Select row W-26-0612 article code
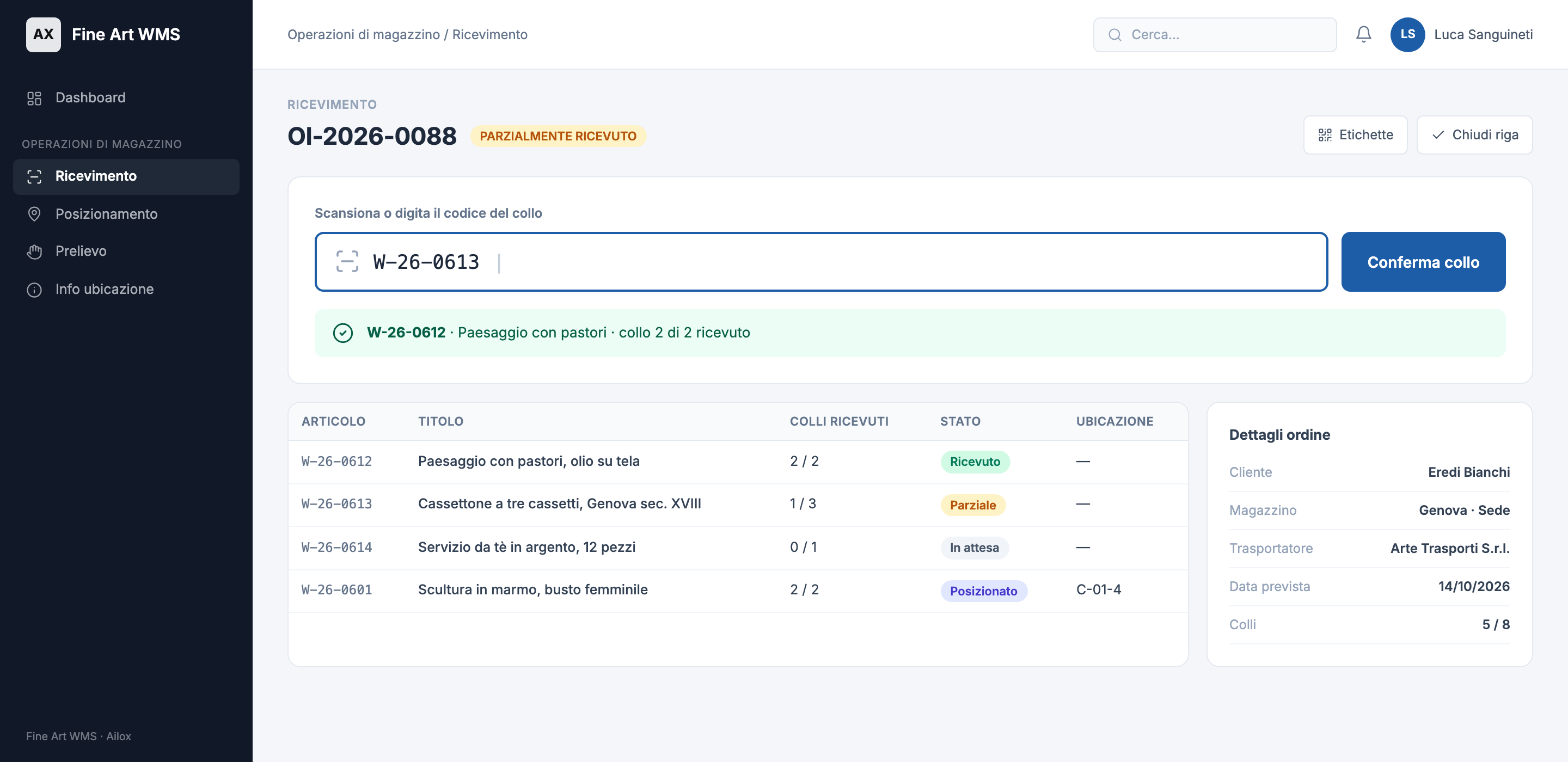The height and width of the screenshot is (762, 1568). point(336,462)
